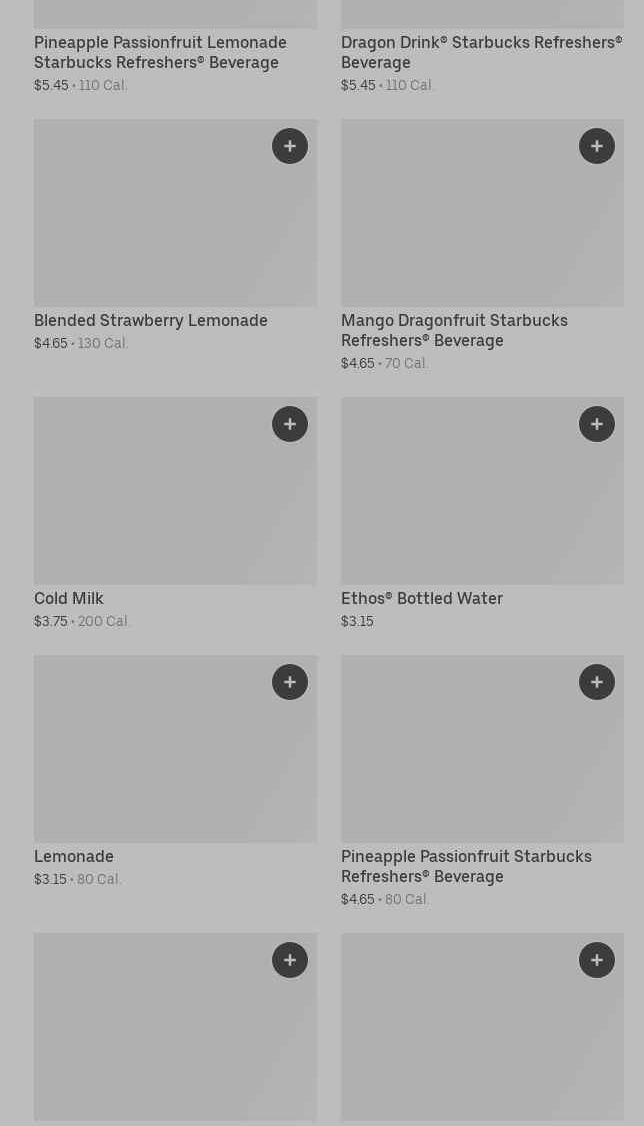Open the Pineapple Passionfruit Lemonade Refreshers title
Screen dimensions: 644x1126
coord(160,52)
